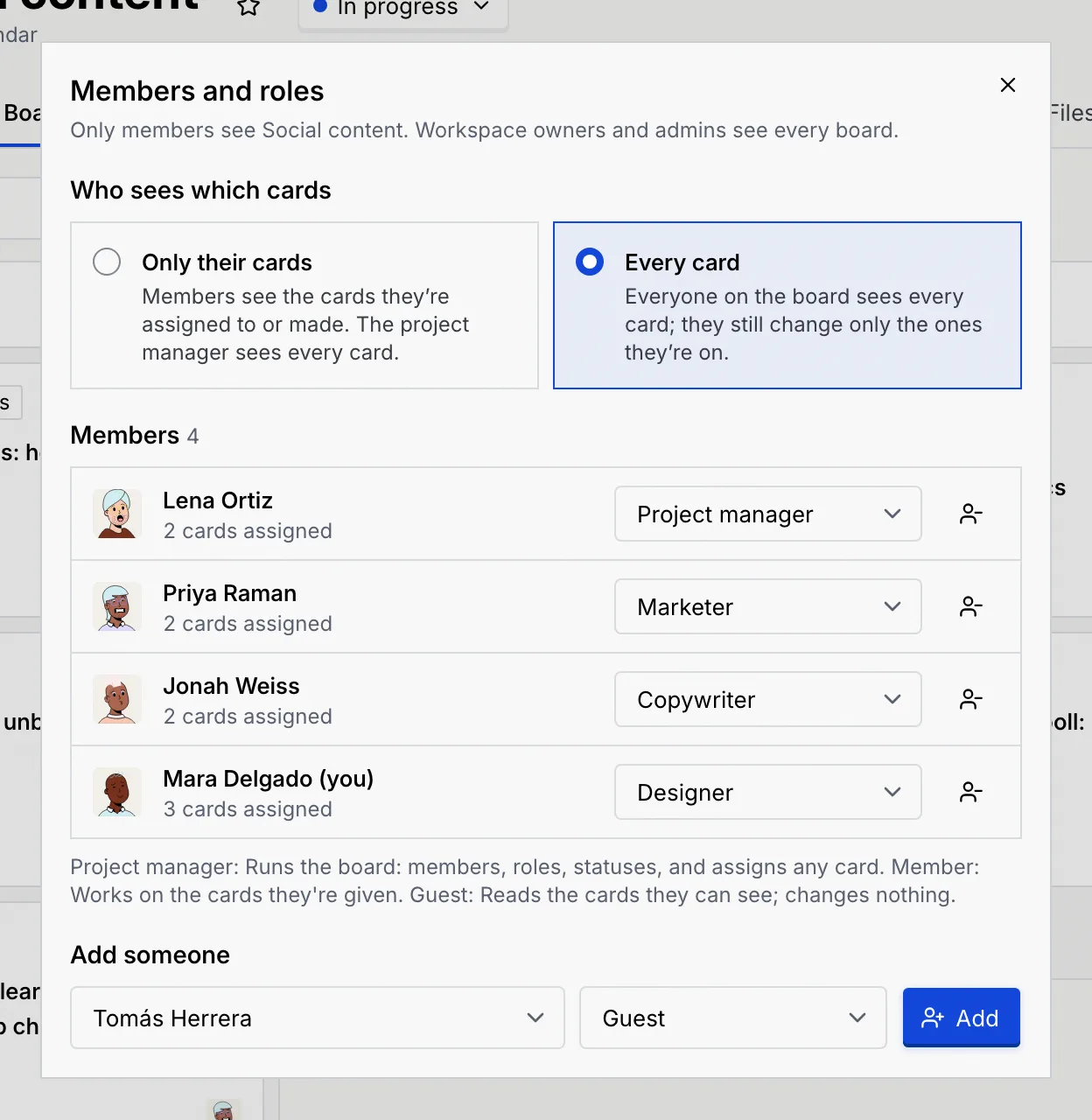Click the star favorite icon
Screen dimensions: 1092x1120
[x=248, y=7]
